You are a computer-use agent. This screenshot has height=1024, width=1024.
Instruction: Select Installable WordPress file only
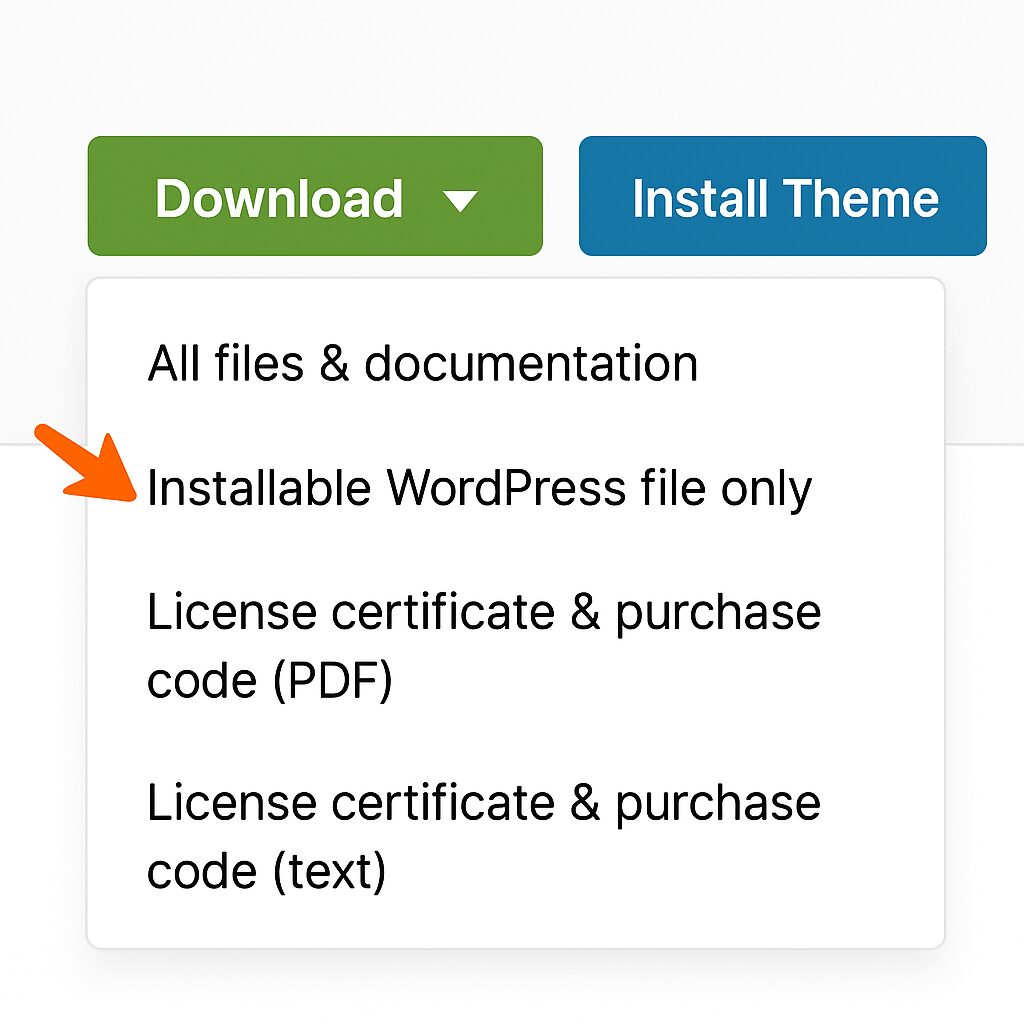click(479, 488)
